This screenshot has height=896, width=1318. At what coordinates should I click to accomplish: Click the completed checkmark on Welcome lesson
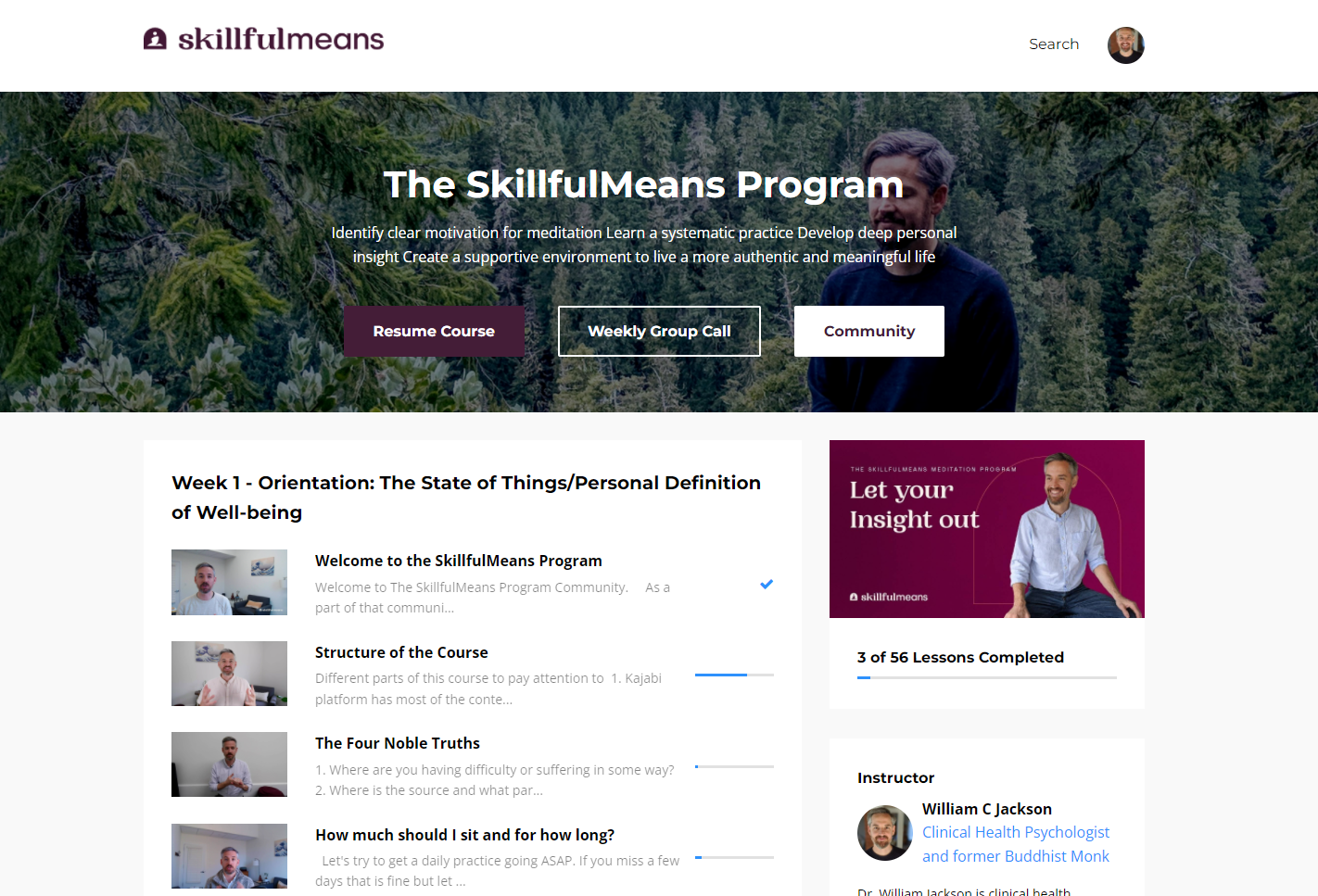[x=767, y=584]
